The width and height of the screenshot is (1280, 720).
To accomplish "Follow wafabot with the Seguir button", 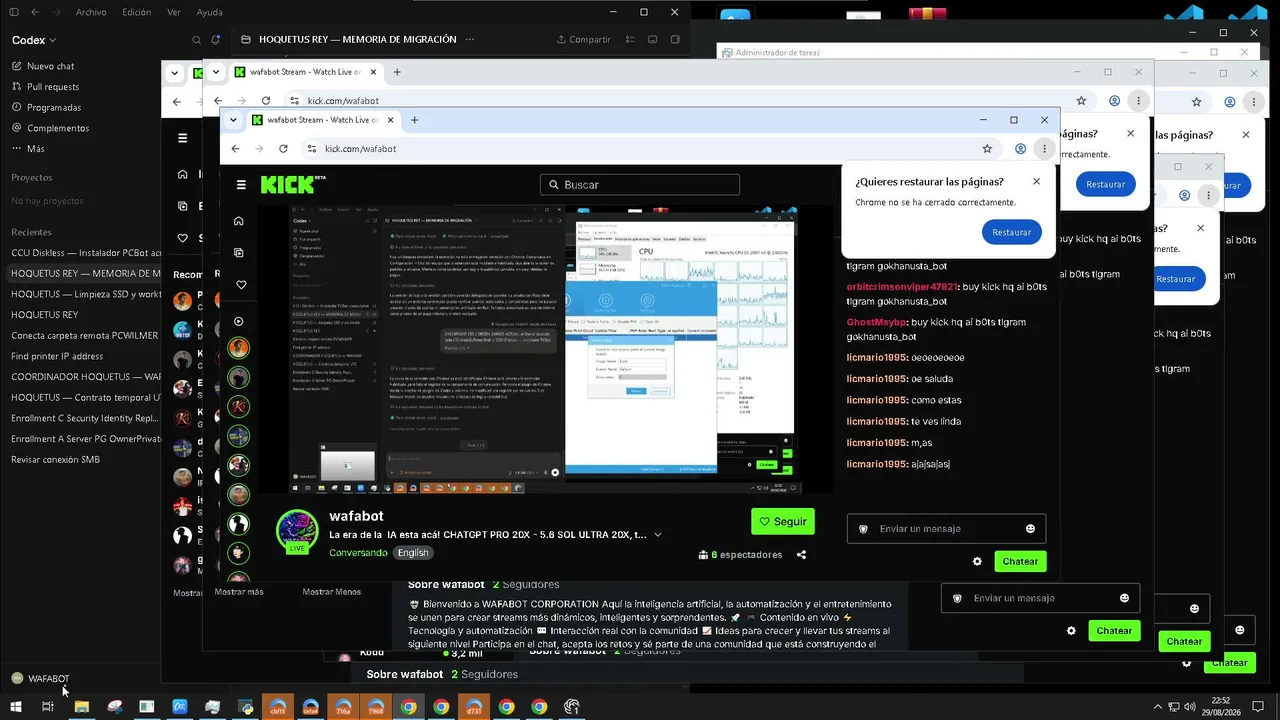I will (x=783, y=521).
